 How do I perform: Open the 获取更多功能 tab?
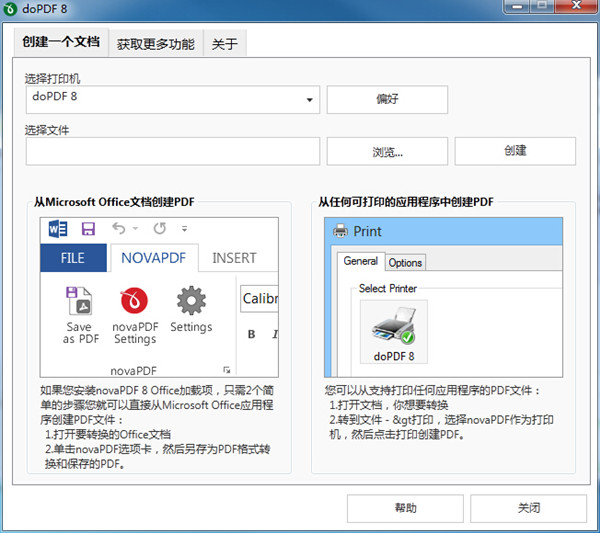[156, 44]
